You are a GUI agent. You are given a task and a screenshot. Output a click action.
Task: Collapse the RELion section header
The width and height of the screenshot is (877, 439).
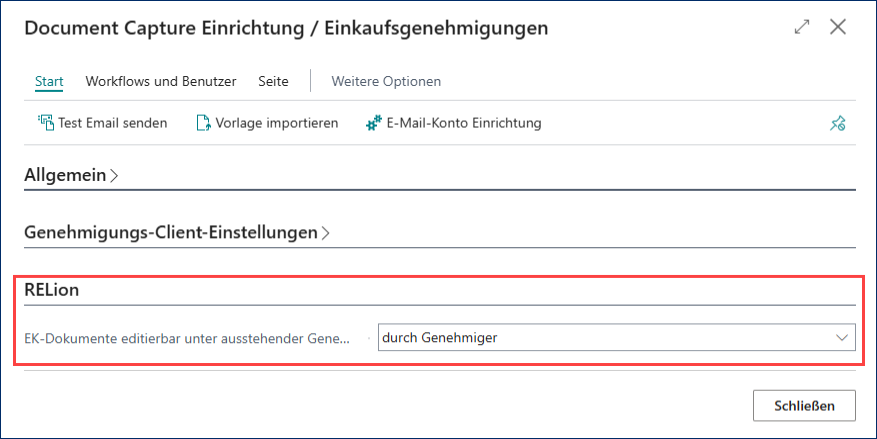[52, 290]
